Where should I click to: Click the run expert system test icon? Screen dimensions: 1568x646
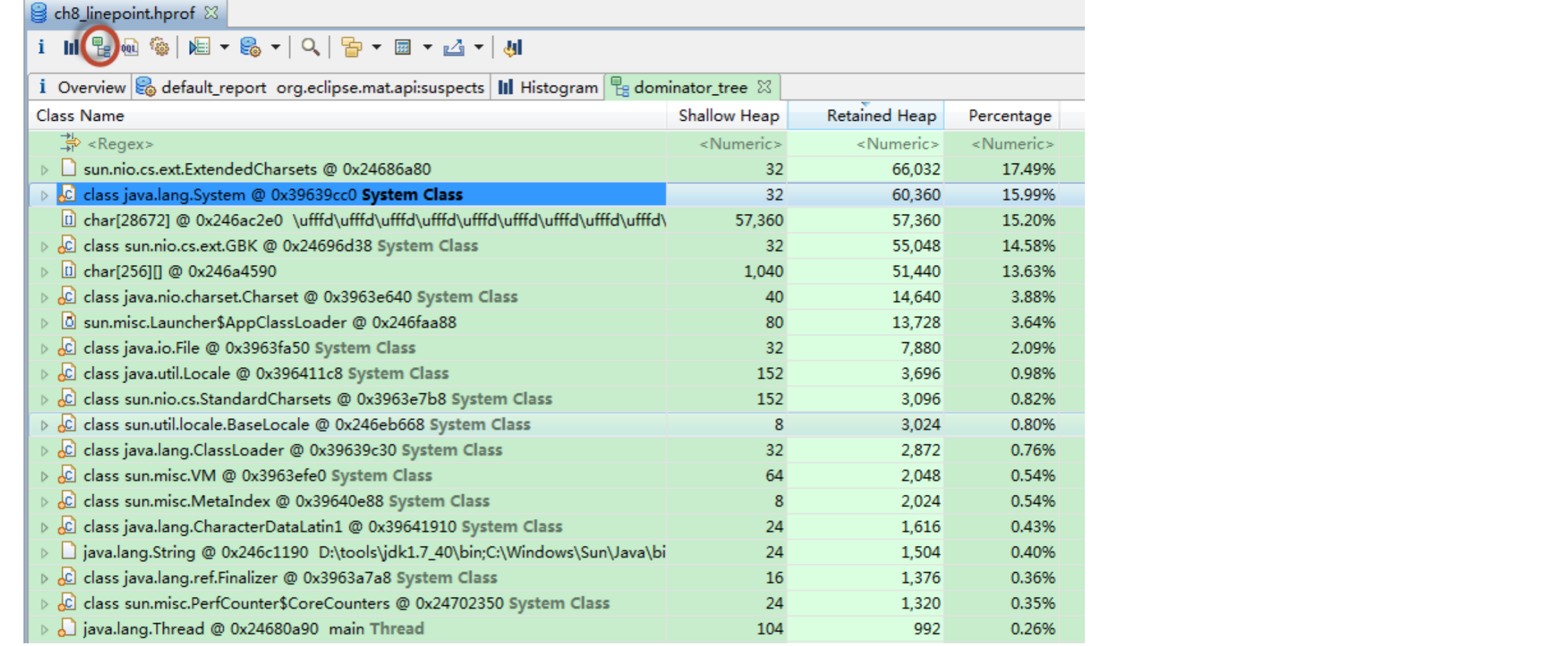click(x=199, y=47)
